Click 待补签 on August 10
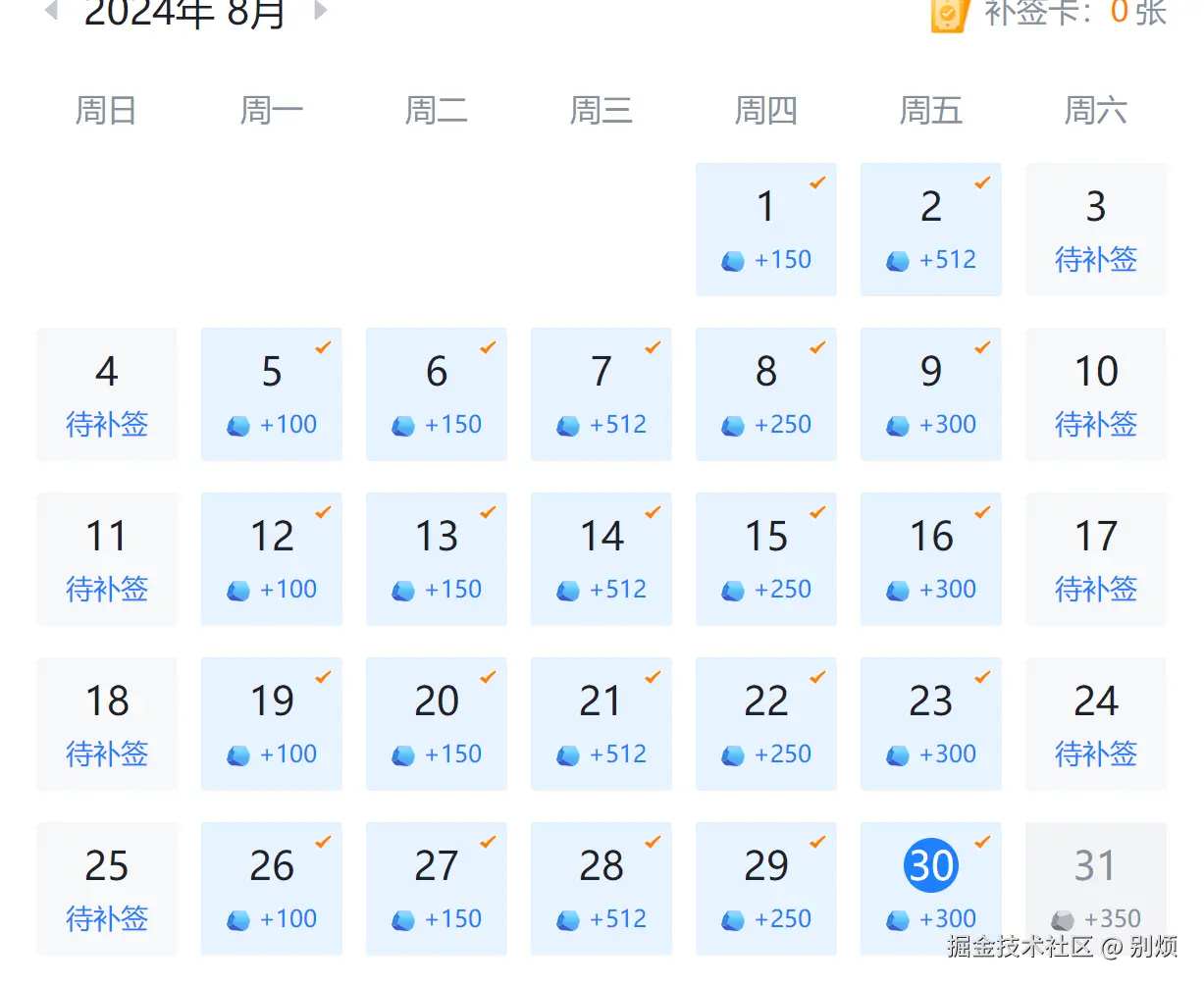The image size is (1204, 986). click(1095, 425)
